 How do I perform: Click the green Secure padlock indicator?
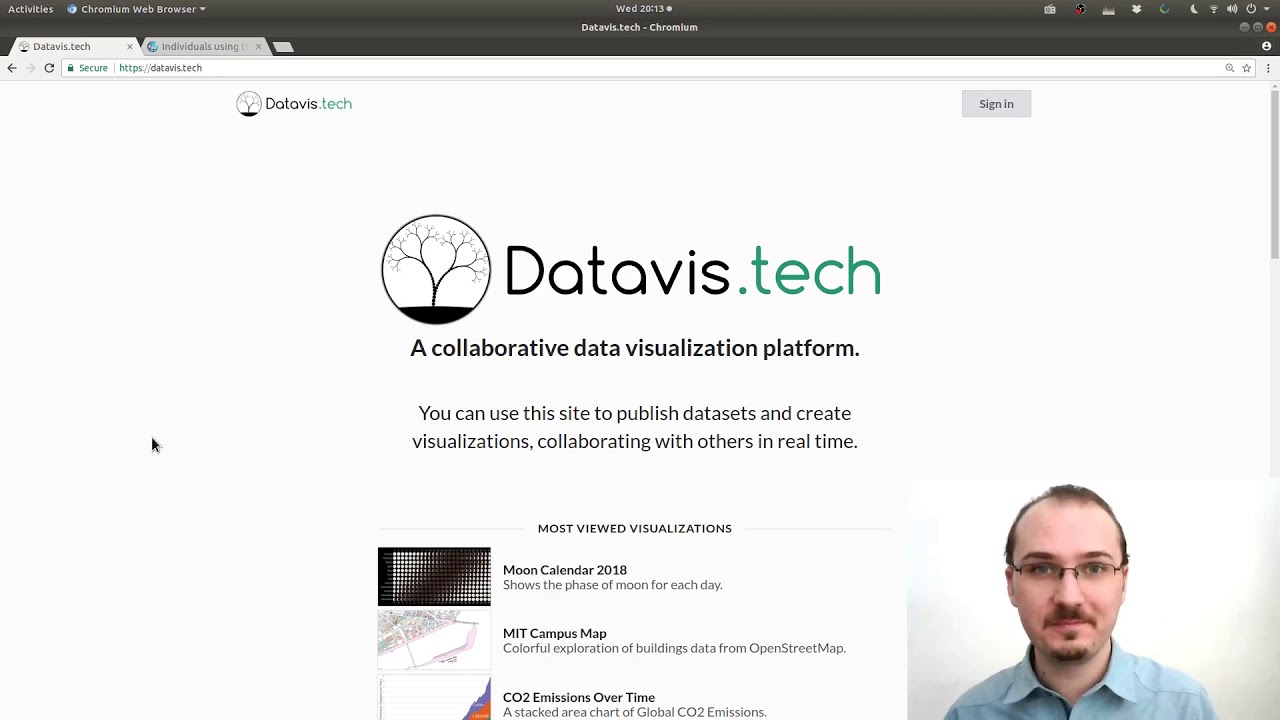87,68
